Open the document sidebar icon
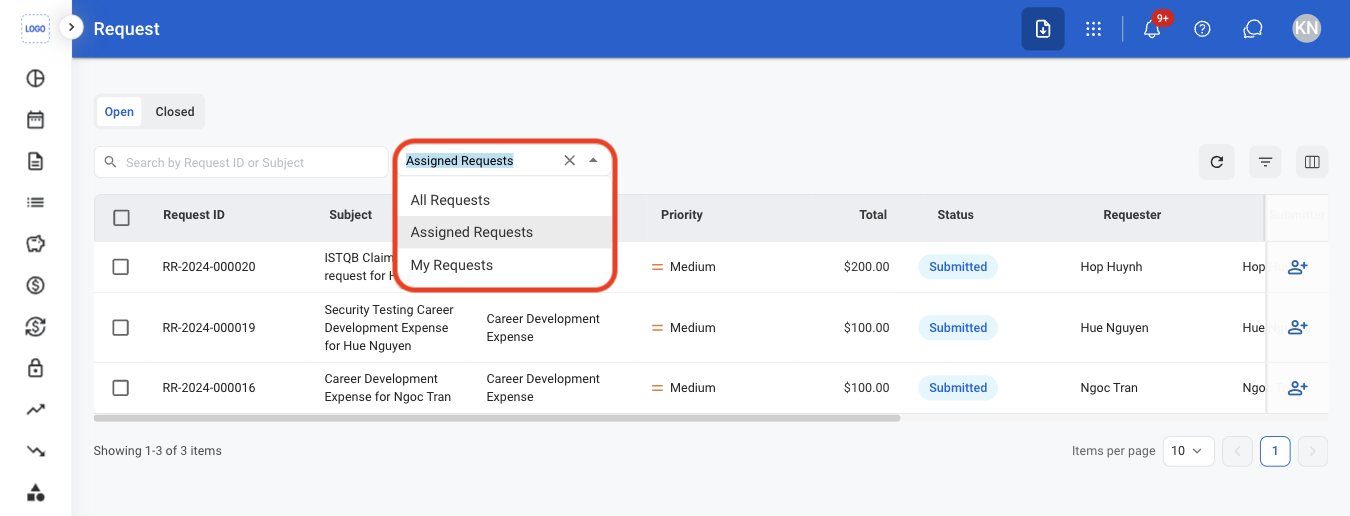This screenshot has height=516, width=1350. [x=35, y=161]
